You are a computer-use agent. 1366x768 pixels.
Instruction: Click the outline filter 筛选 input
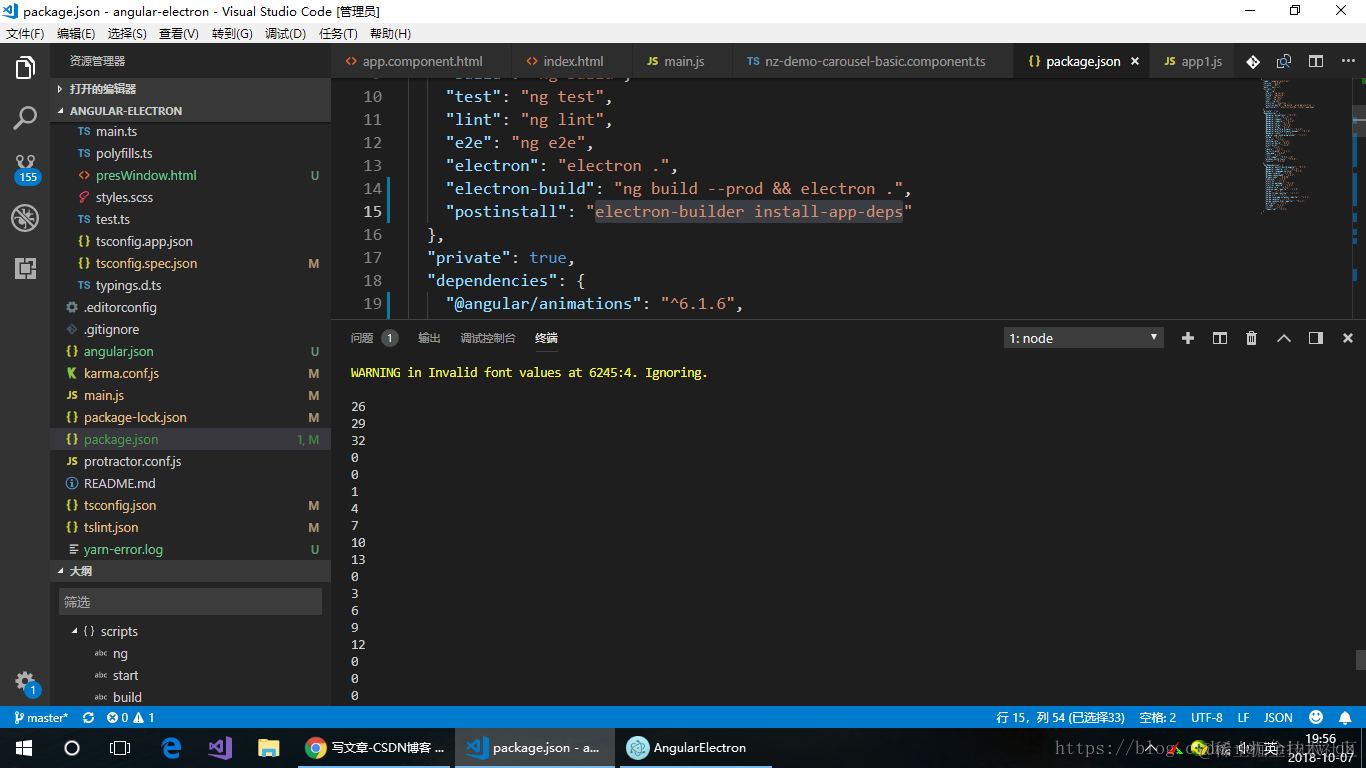click(x=190, y=601)
